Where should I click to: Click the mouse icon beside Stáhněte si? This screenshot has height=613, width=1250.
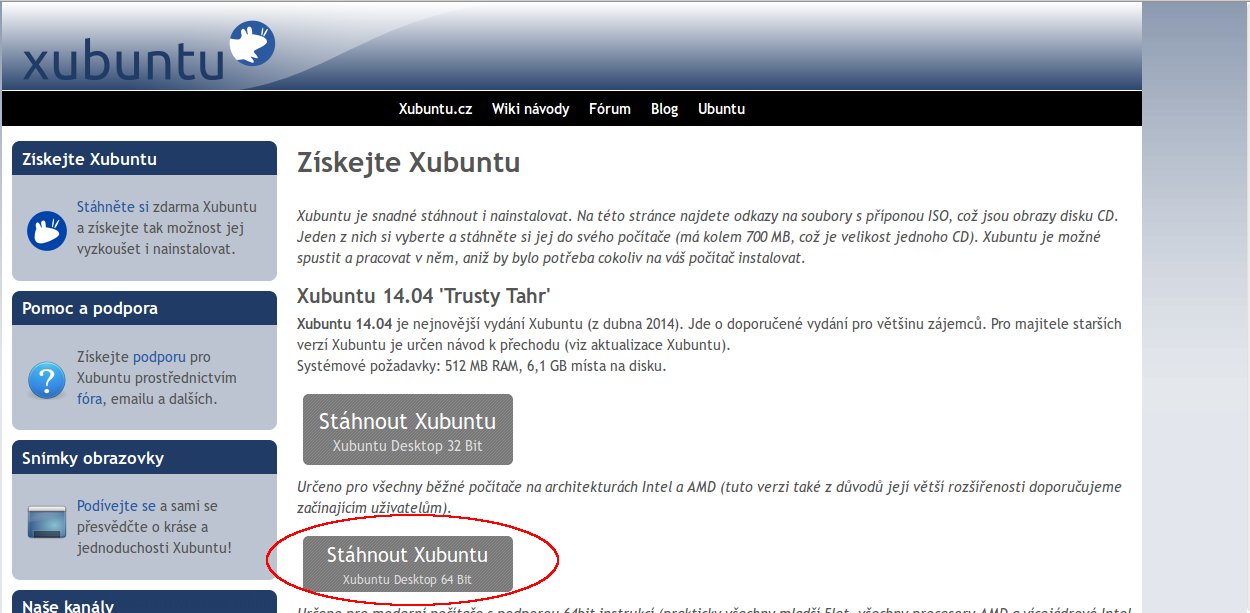(47, 231)
